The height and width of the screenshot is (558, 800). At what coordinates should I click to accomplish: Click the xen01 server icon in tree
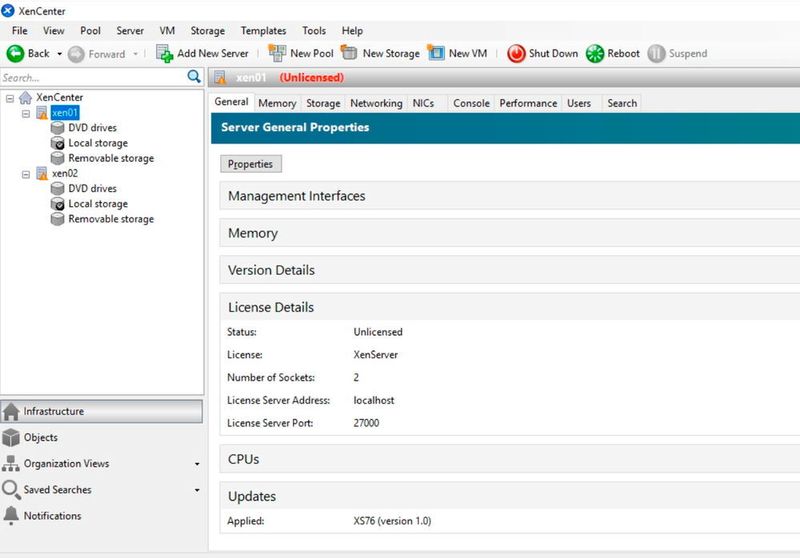(x=42, y=113)
